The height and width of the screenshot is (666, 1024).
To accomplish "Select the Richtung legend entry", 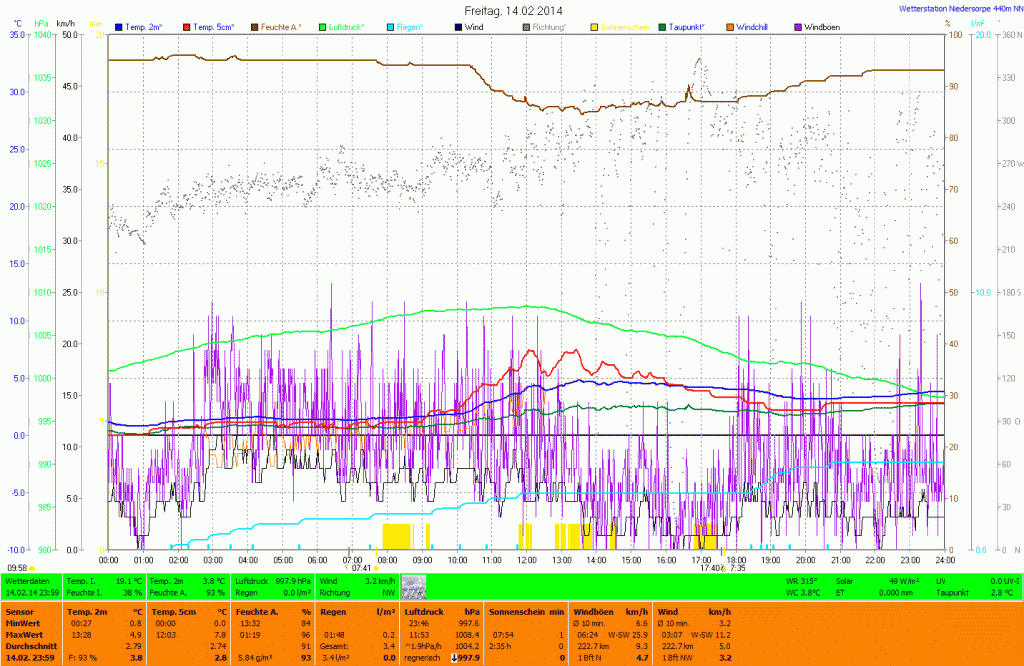I will coord(545,25).
